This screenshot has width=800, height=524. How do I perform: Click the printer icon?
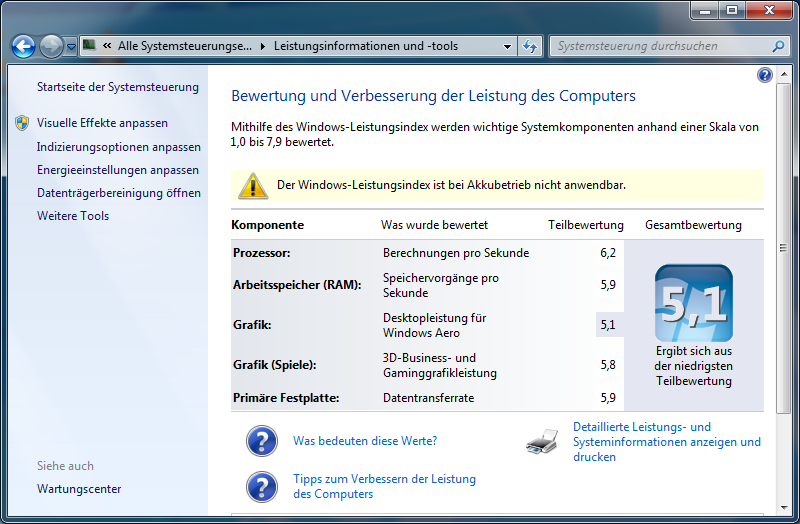tap(542, 441)
